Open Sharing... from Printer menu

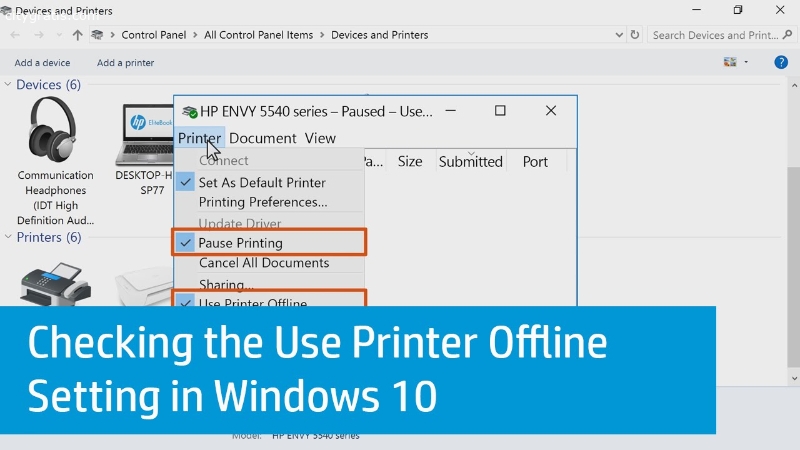269,284
